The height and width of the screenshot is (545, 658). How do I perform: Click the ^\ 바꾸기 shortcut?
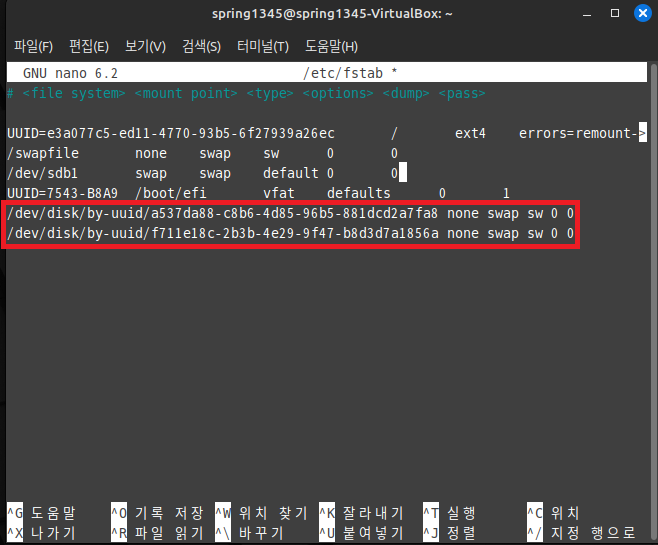point(250,533)
